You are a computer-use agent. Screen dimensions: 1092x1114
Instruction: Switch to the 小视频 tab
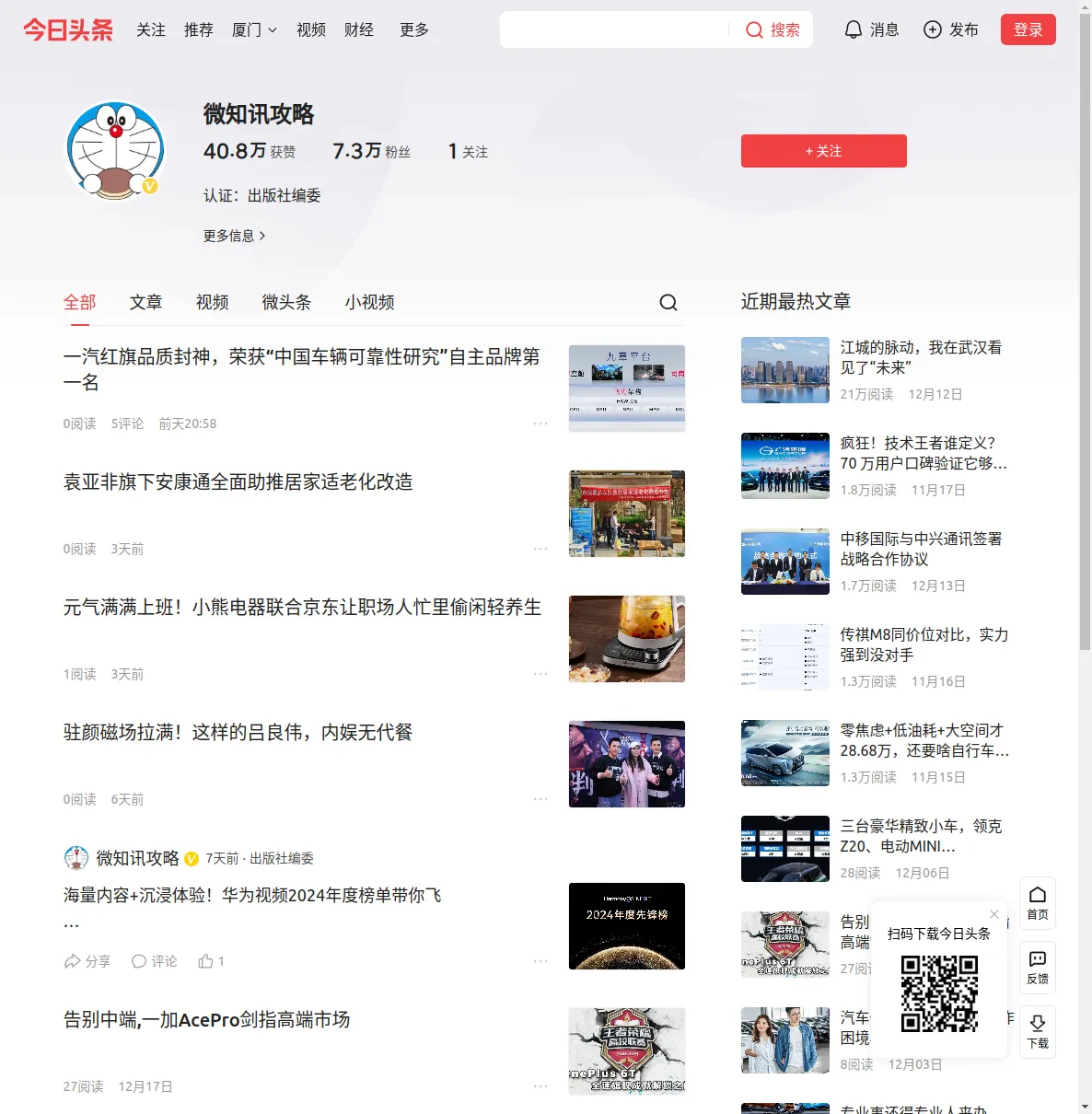click(370, 302)
